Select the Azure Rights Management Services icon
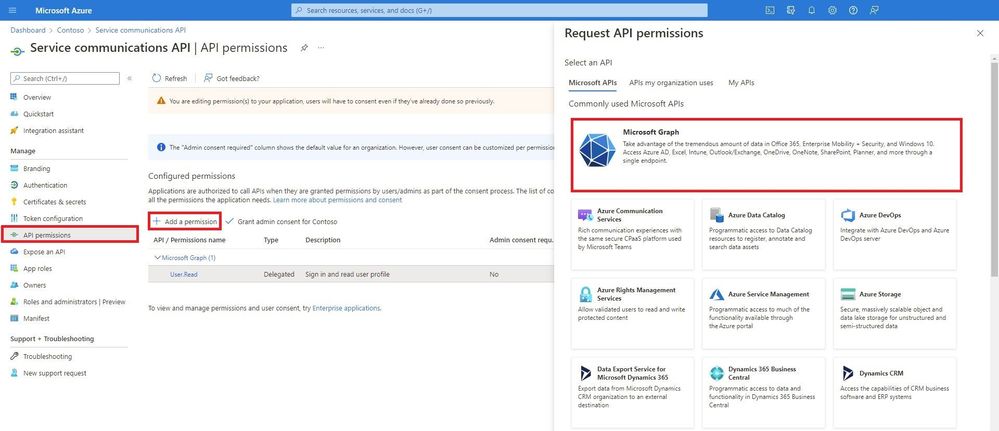Image resolution: width=999 pixels, height=431 pixels. (x=586, y=294)
